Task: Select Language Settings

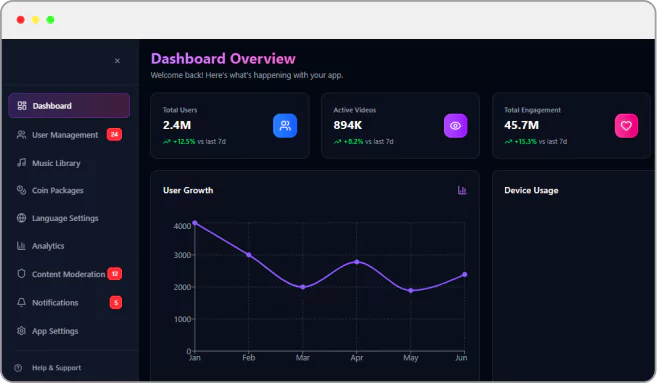Action: [69, 218]
